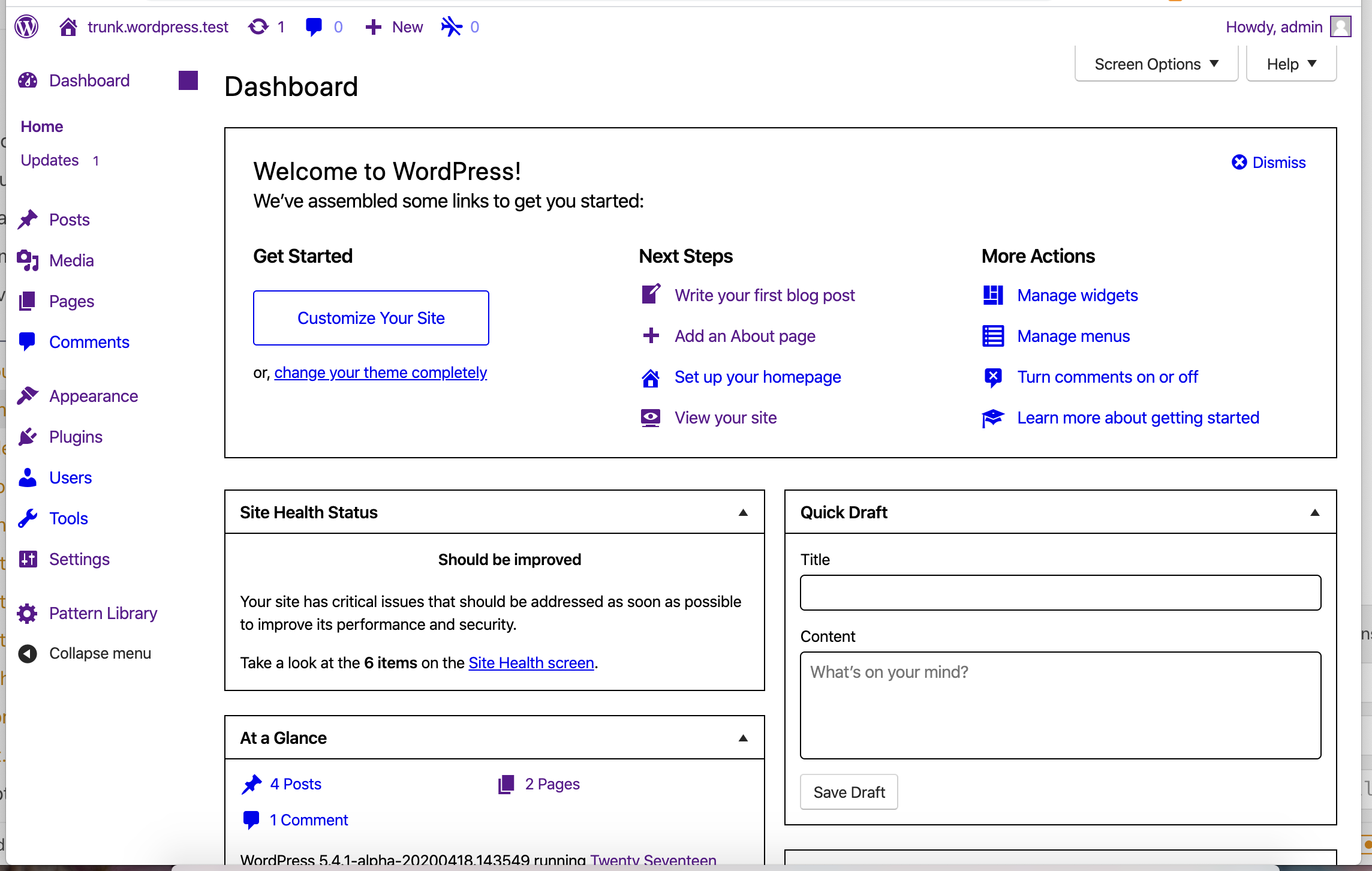Click the Comments bubble icon in sidebar
Image resolution: width=1372 pixels, height=871 pixels.
(x=28, y=342)
